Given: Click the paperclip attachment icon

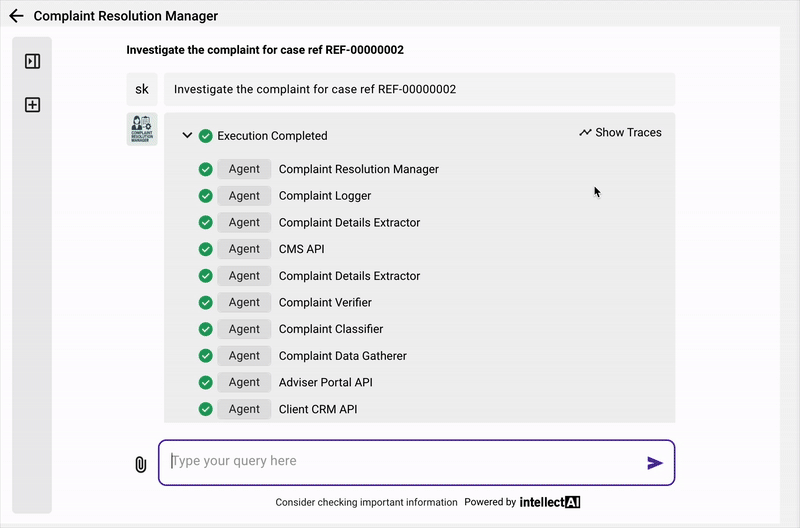Looking at the screenshot, I should click(141, 464).
